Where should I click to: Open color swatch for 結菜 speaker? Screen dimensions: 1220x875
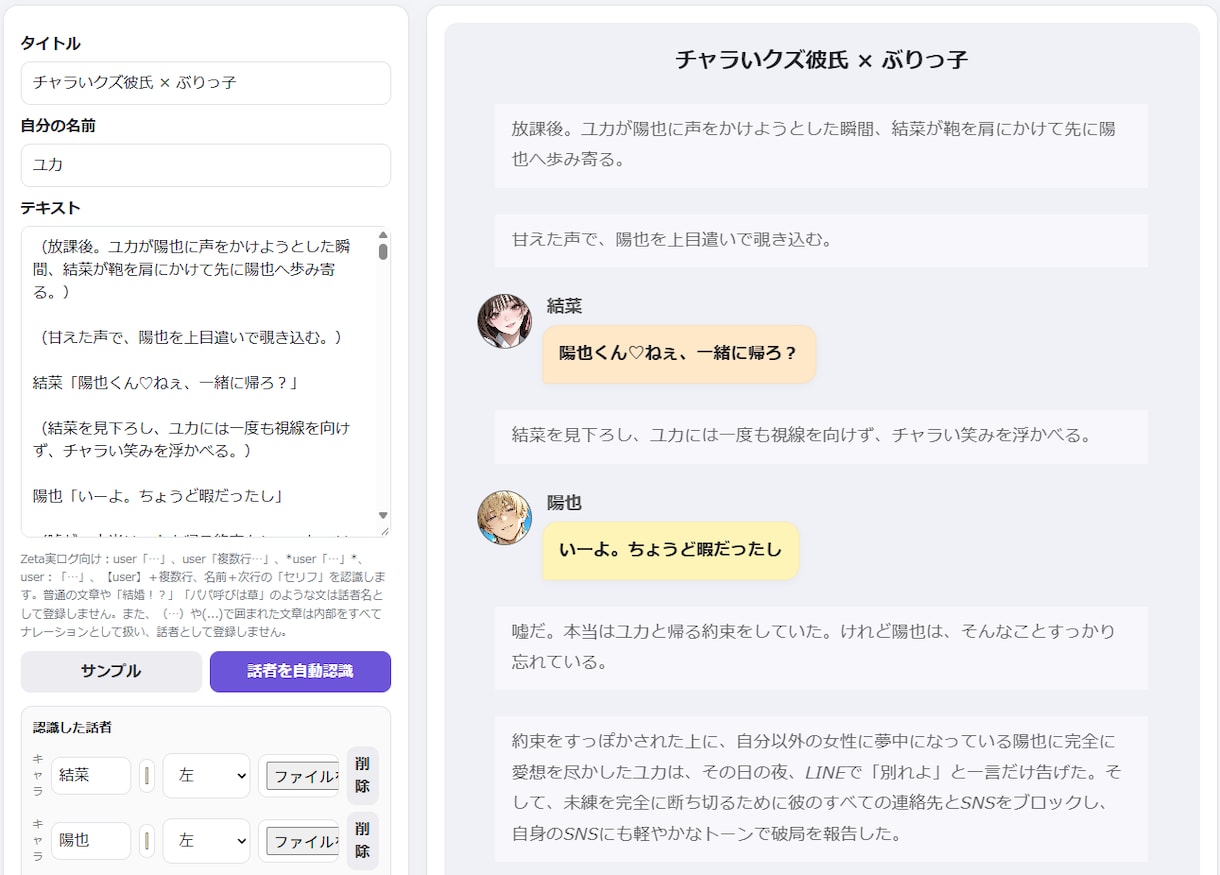pos(147,775)
